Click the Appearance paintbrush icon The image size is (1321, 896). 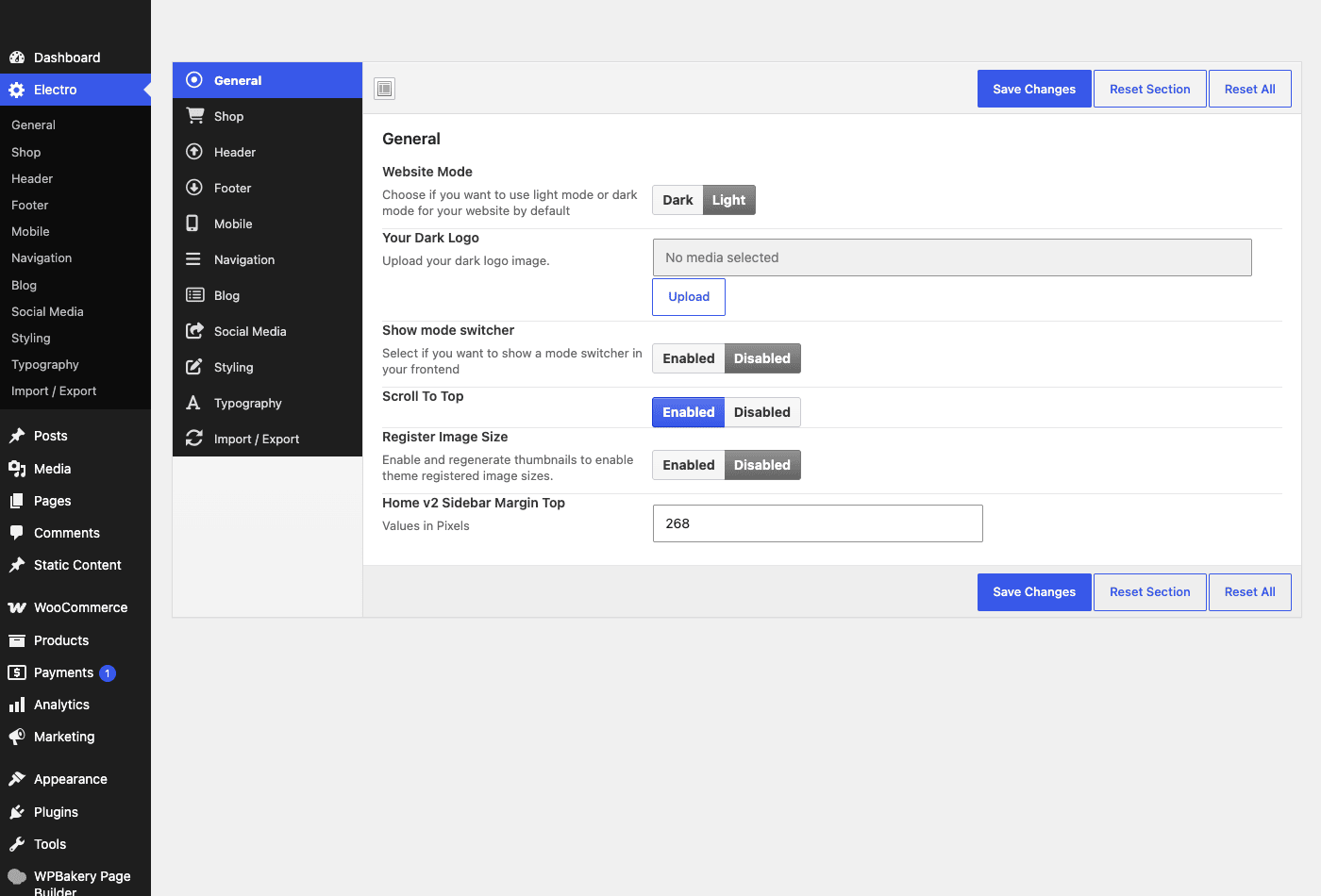click(17, 779)
